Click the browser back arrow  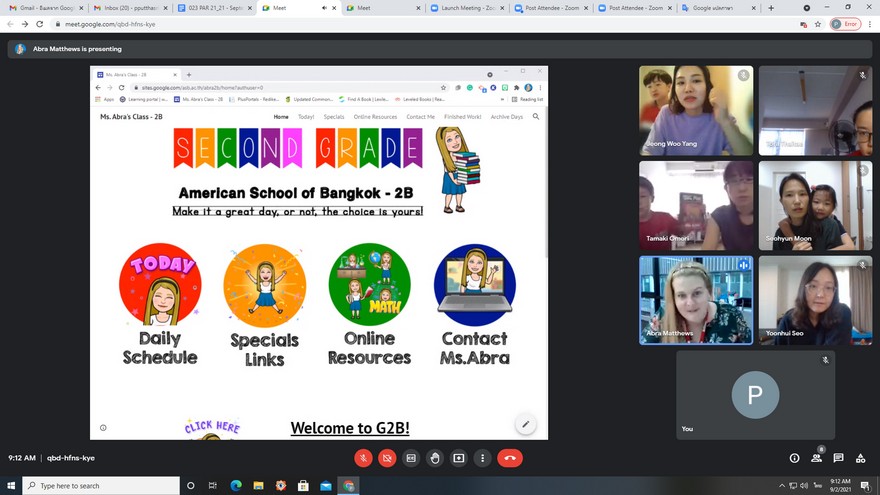coord(10,24)
